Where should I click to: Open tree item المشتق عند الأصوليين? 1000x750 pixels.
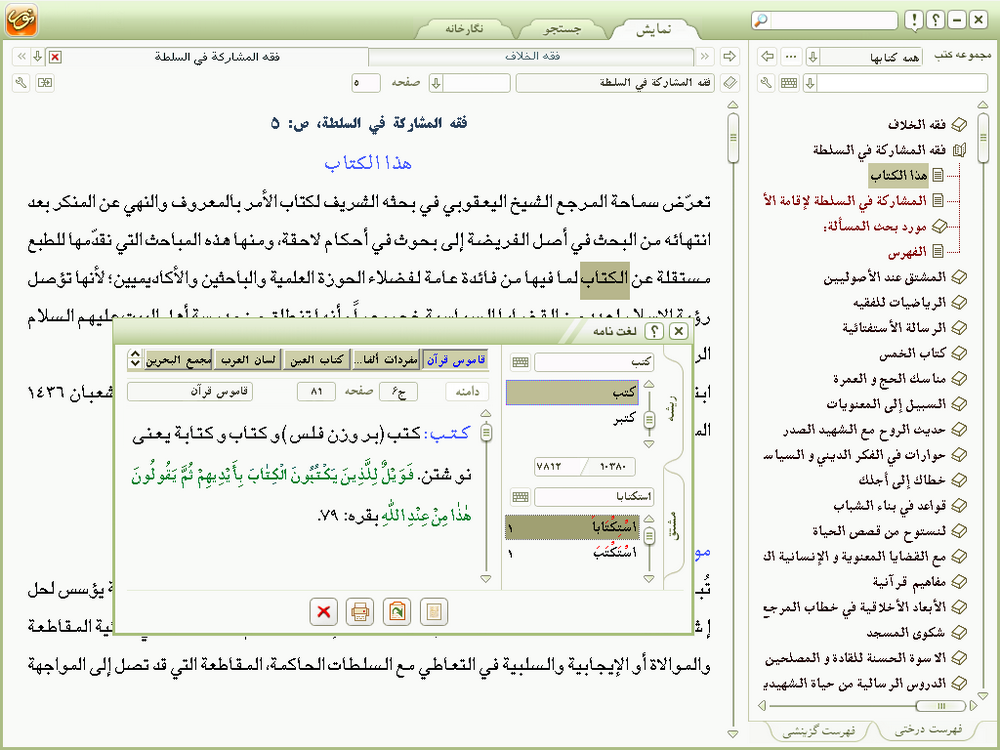pos(885,277)
